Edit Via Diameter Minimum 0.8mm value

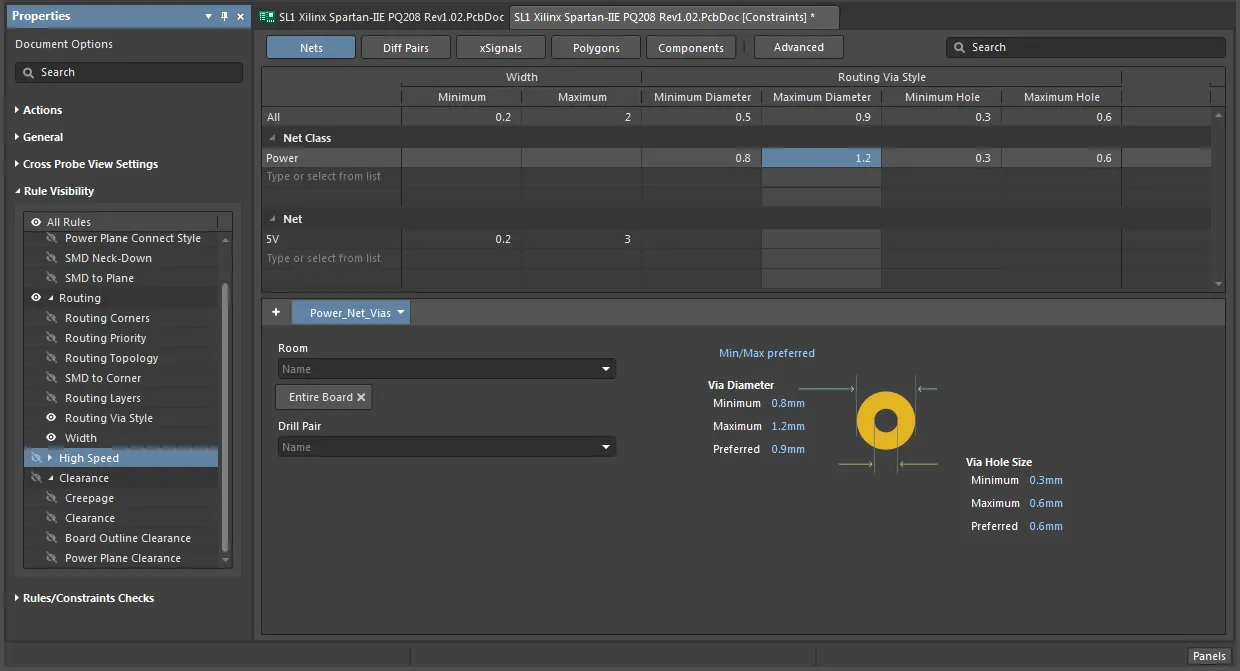click(788, 403)
